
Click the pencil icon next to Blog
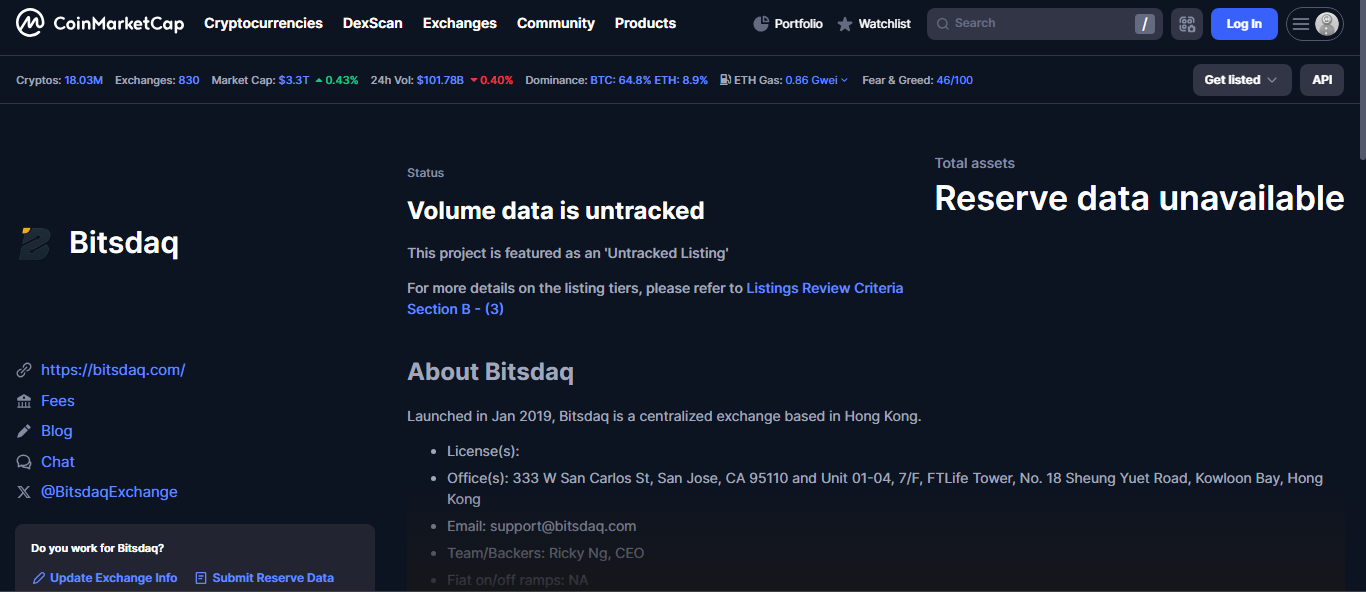point(24,431)
